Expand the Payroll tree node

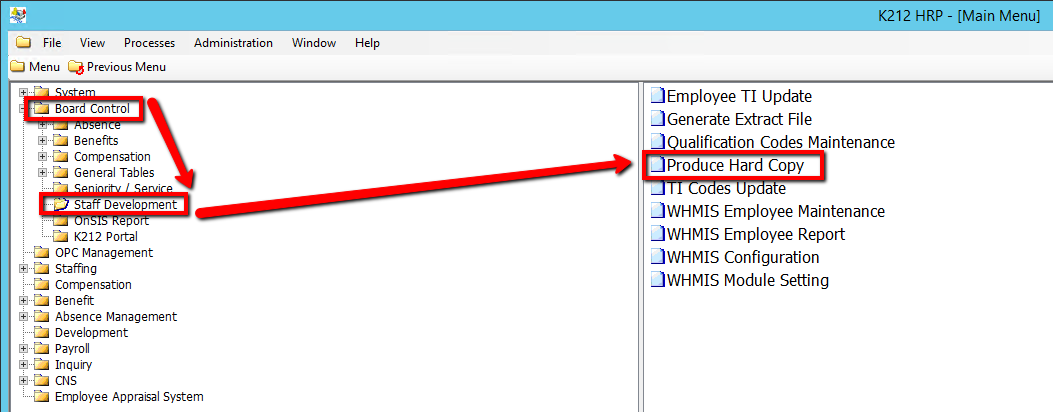click(x=23, y=349)
